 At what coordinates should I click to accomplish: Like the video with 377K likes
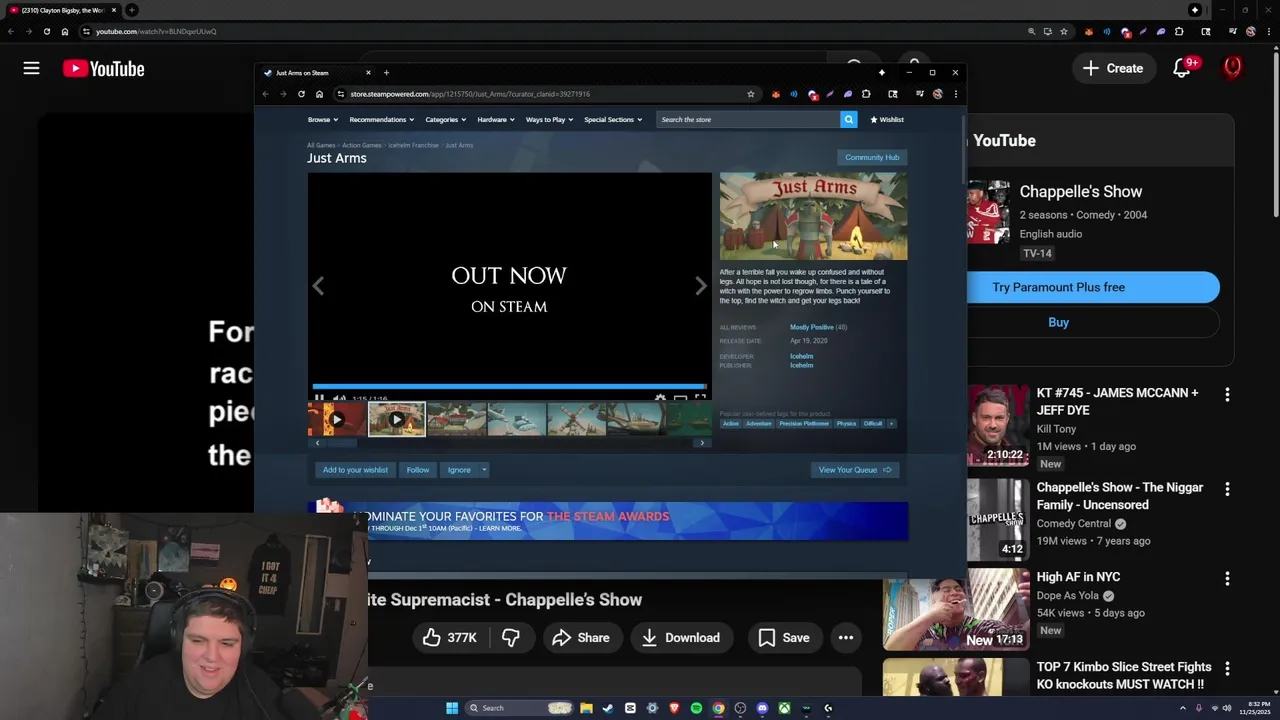[x=449, y=638]
